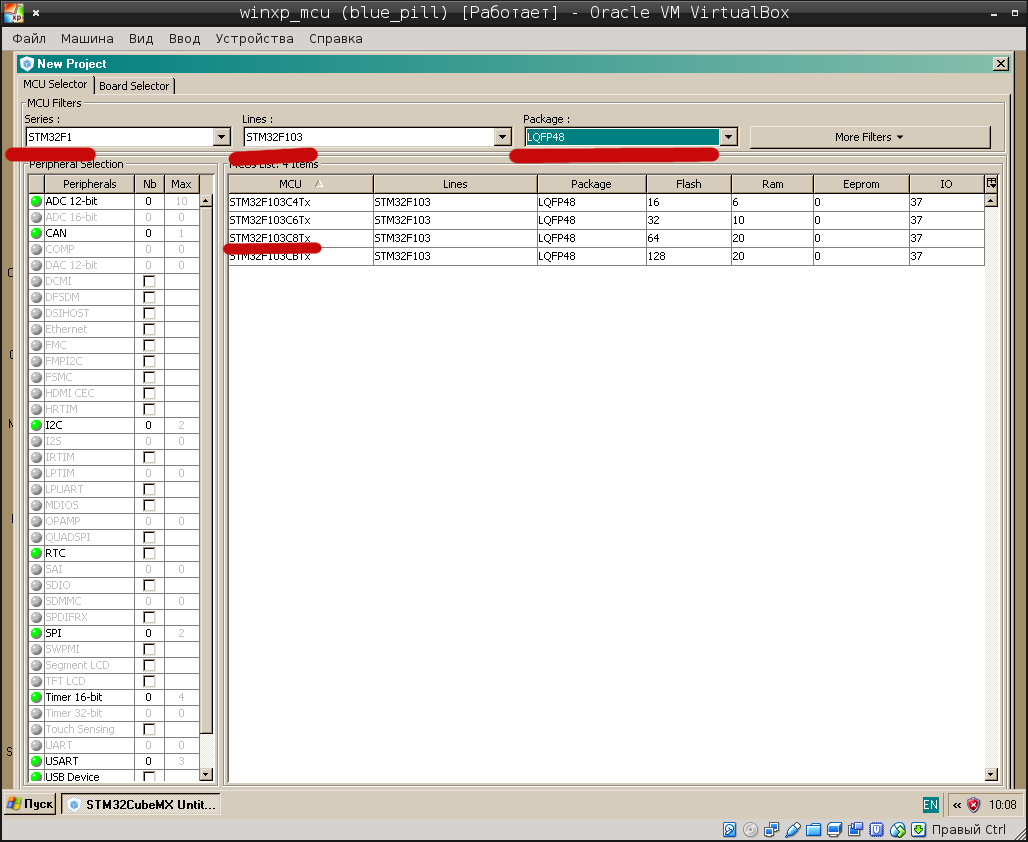Click the sort arrow on the MCU column header
The width and height of the screenshot is (1028, 842).
click(319, 184)
